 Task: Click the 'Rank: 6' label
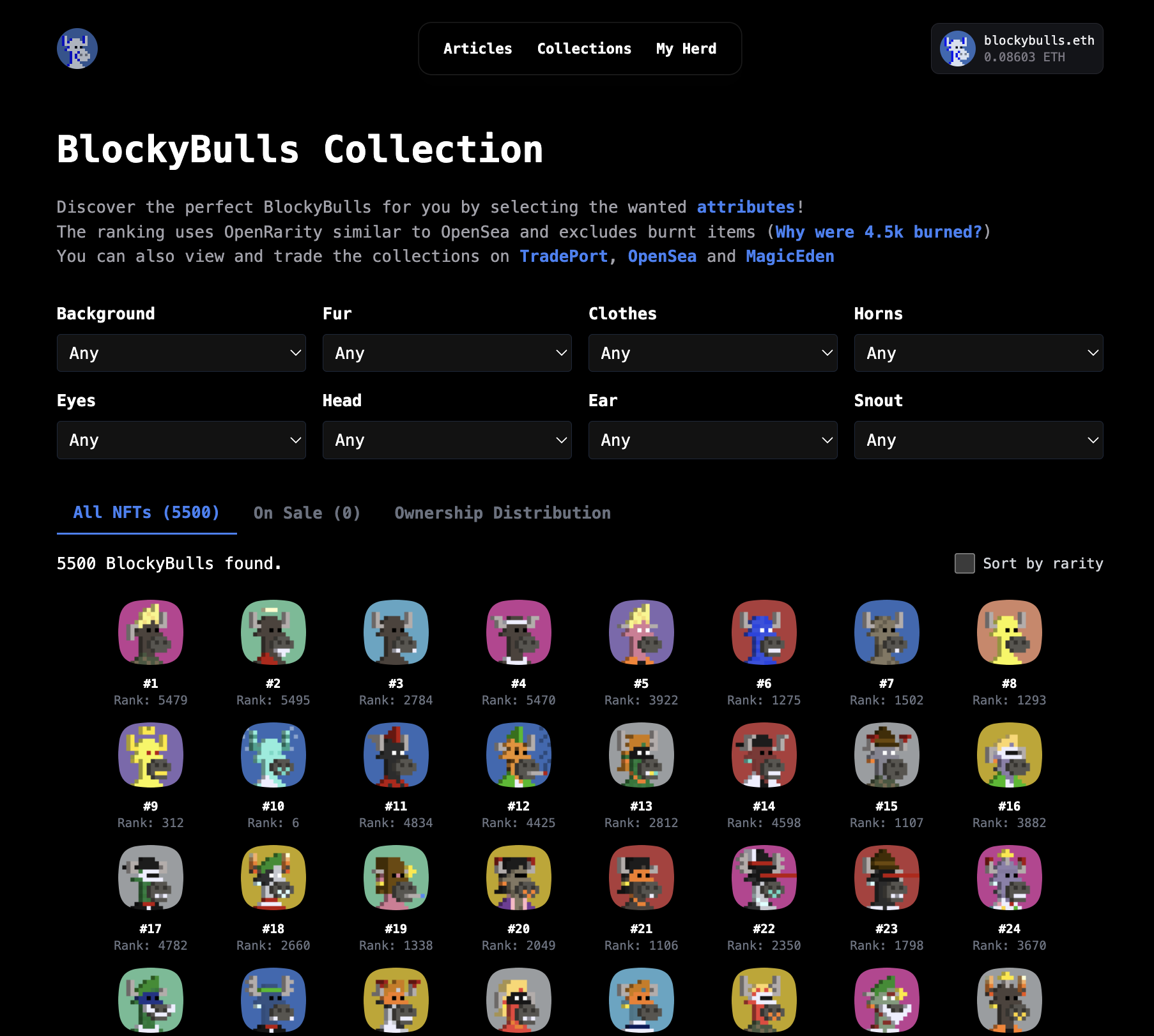coord(273,823)
